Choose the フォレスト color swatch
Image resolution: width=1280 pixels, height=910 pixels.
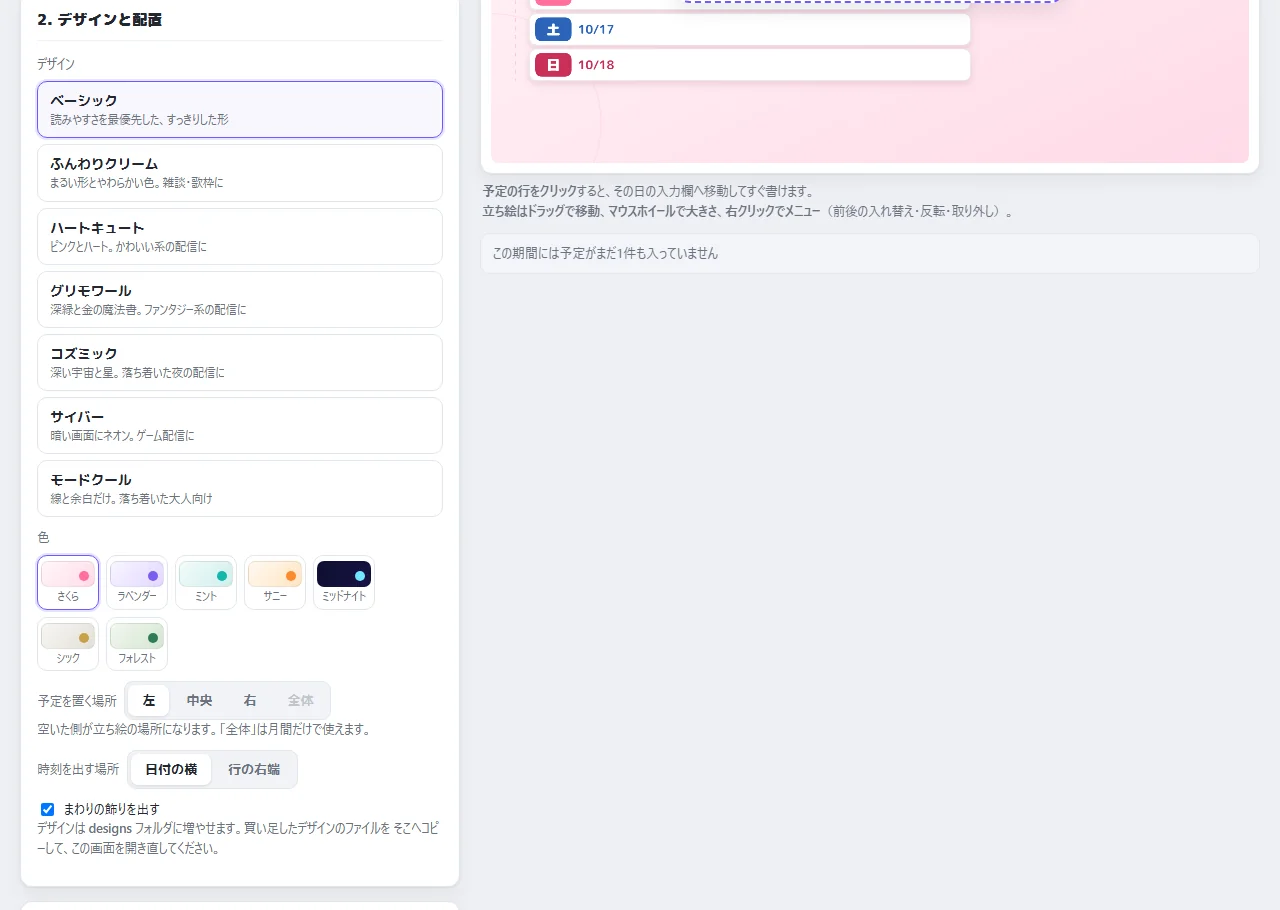click(x=137, y=644)
